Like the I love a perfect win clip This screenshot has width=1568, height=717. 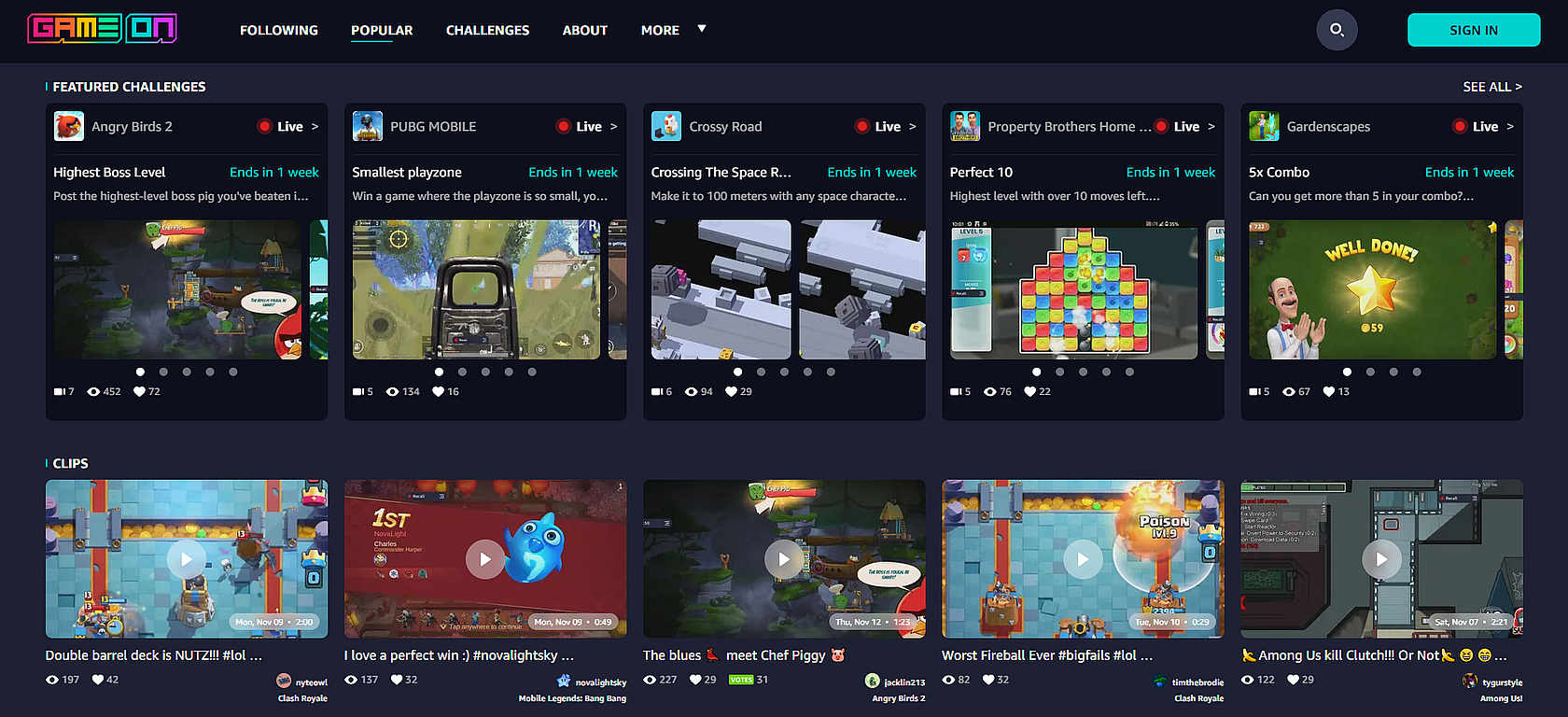click(x=397, y=680)
